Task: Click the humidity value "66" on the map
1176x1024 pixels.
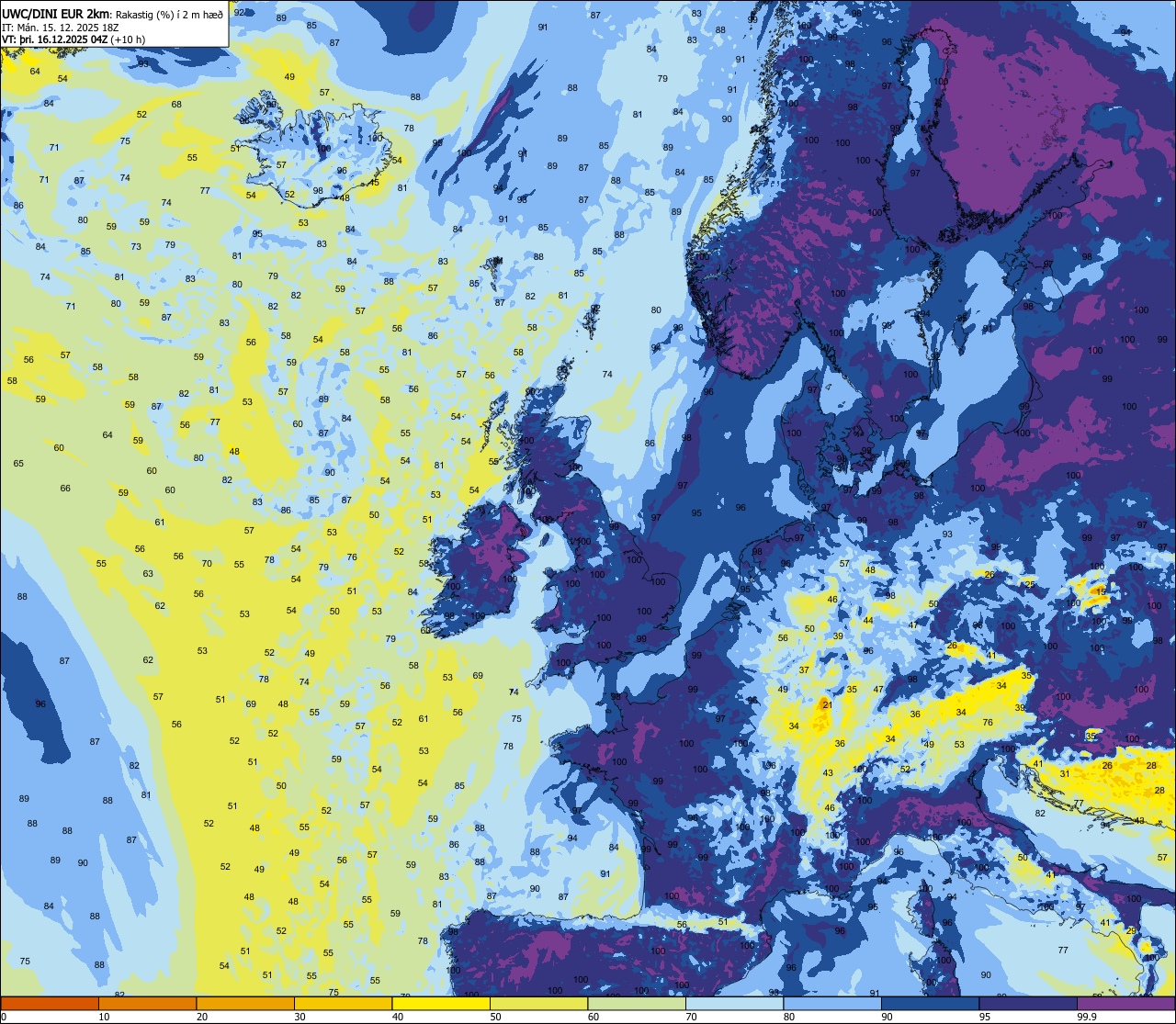Action: 65,488
